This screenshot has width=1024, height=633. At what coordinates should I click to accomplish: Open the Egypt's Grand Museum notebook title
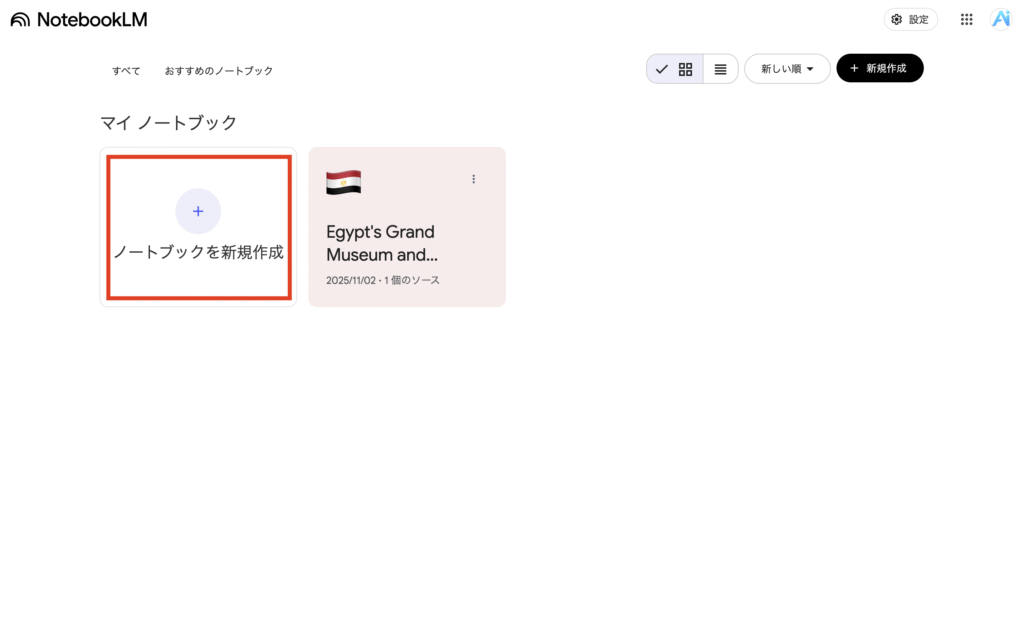pyautogui.click(x=381, y=243)
